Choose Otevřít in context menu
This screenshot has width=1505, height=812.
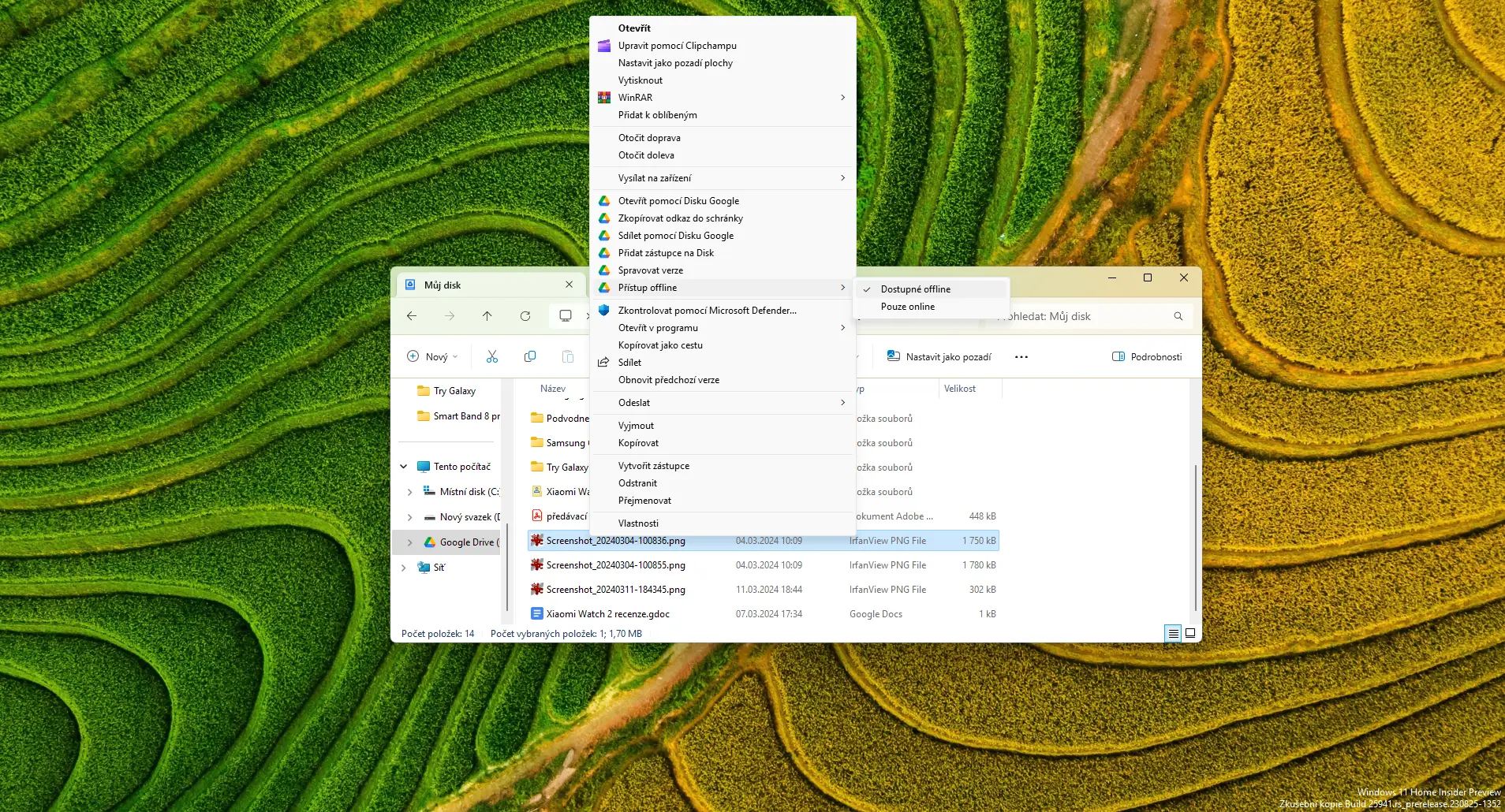[x=723, y=28]
